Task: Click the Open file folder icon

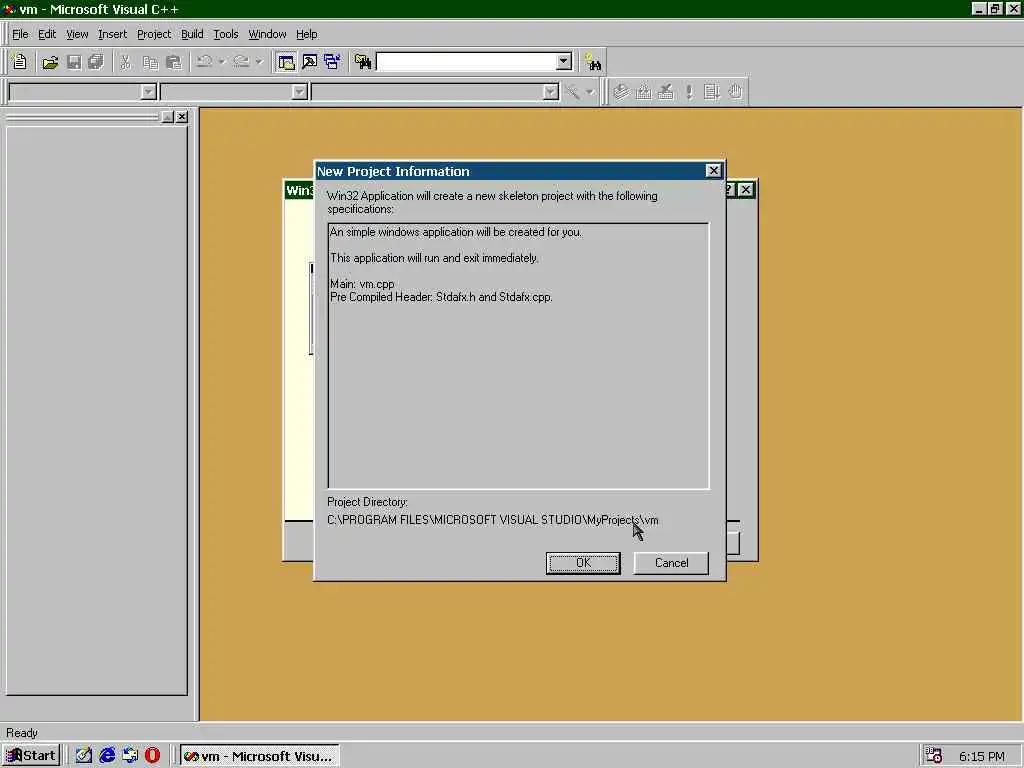Action: click(x=50, y=62)
